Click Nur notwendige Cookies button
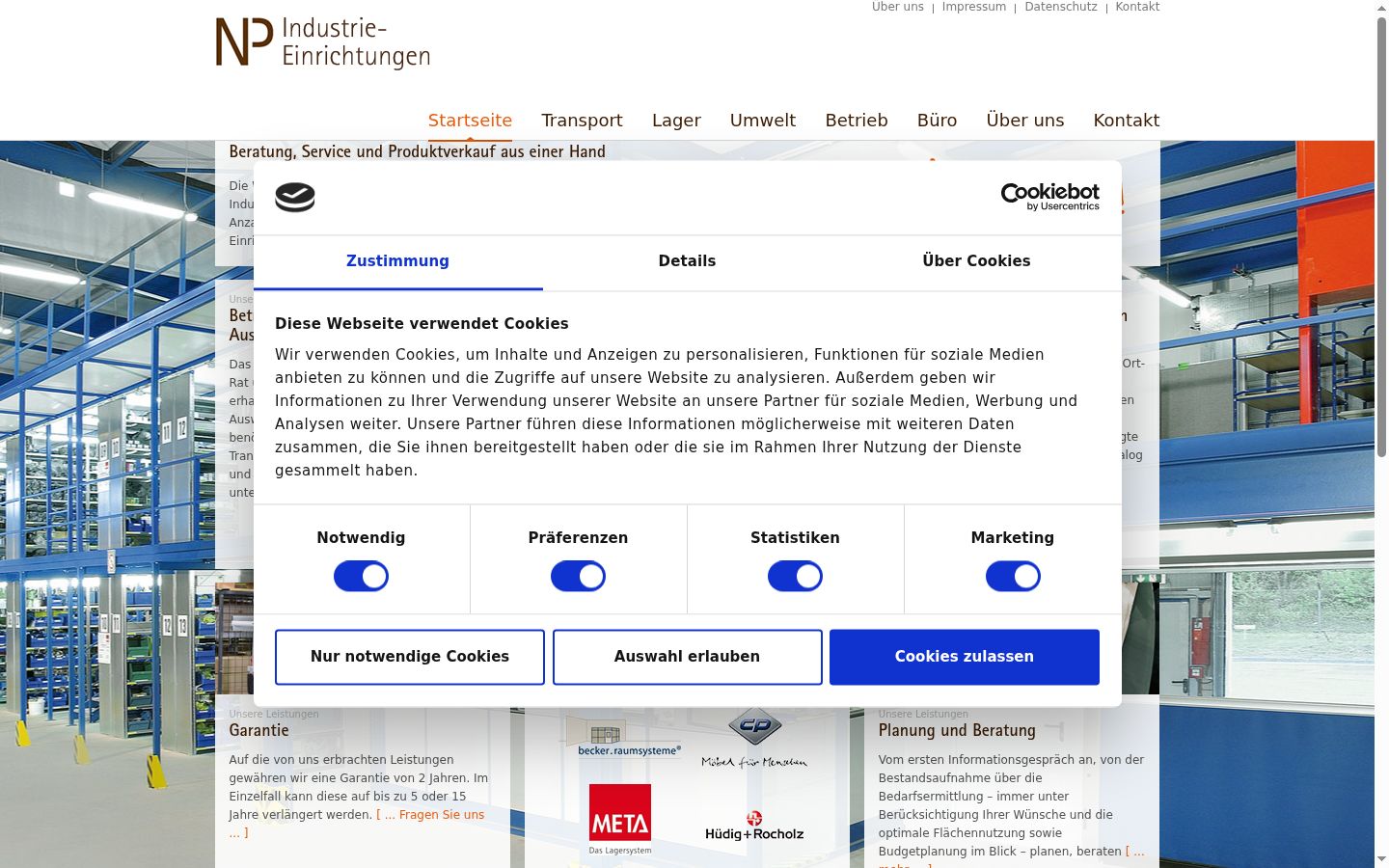Screen dimensions: 1389x868 pyautogui.click(x=410, y=657)
